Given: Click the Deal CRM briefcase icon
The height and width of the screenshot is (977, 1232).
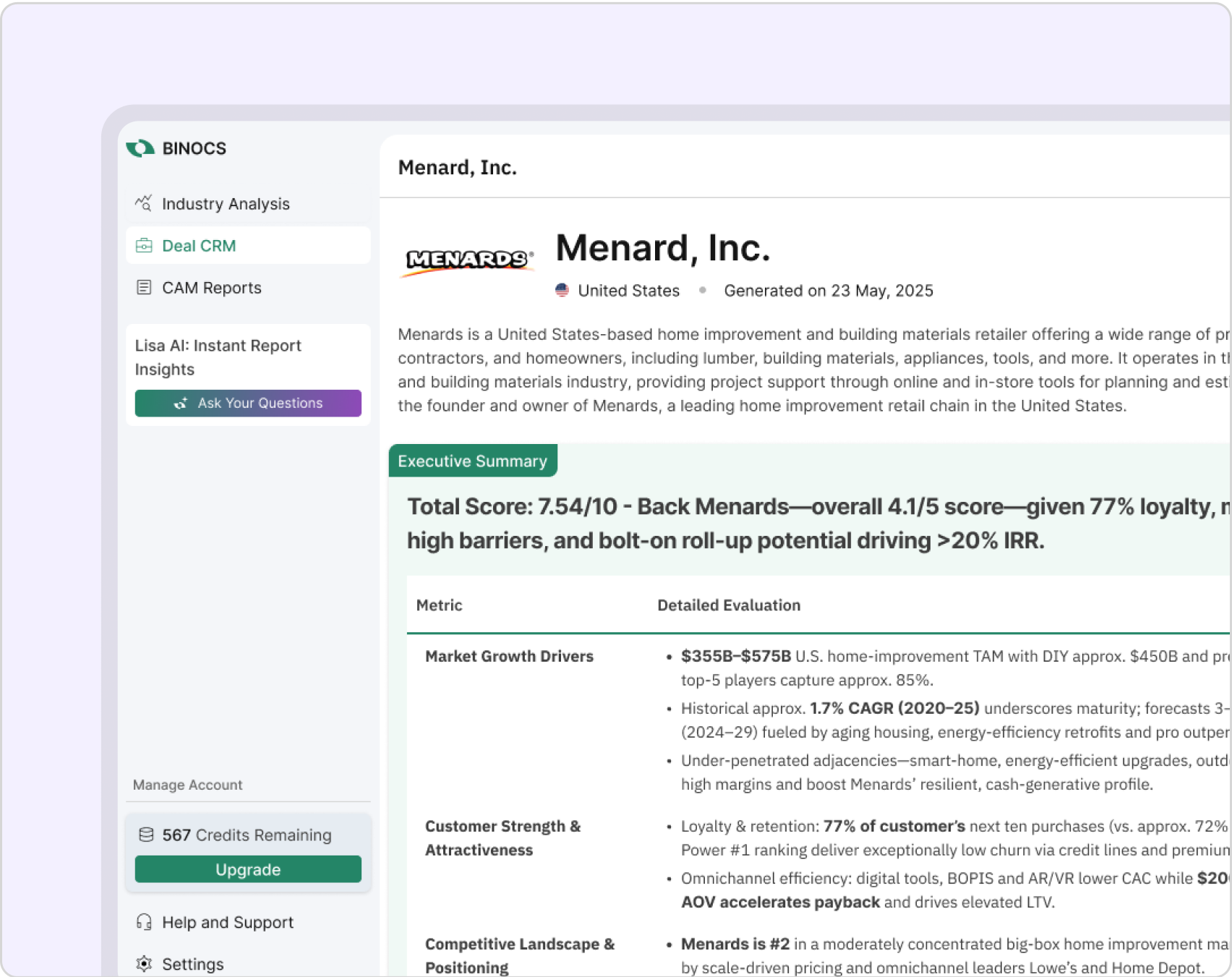Looking at the screenshot, I should 144,246.
